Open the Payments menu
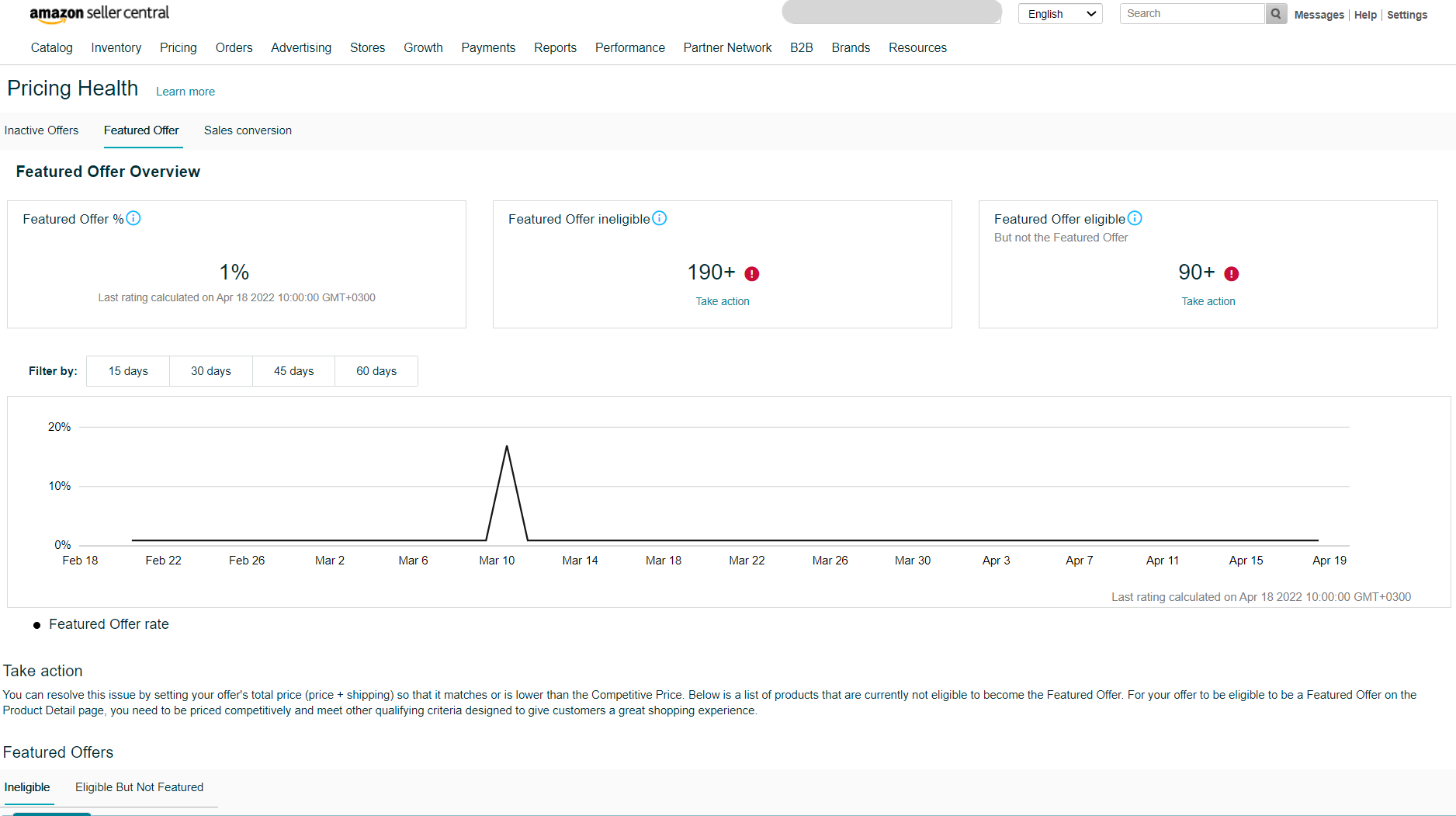 pyautogui.click(x=488, y=47)
